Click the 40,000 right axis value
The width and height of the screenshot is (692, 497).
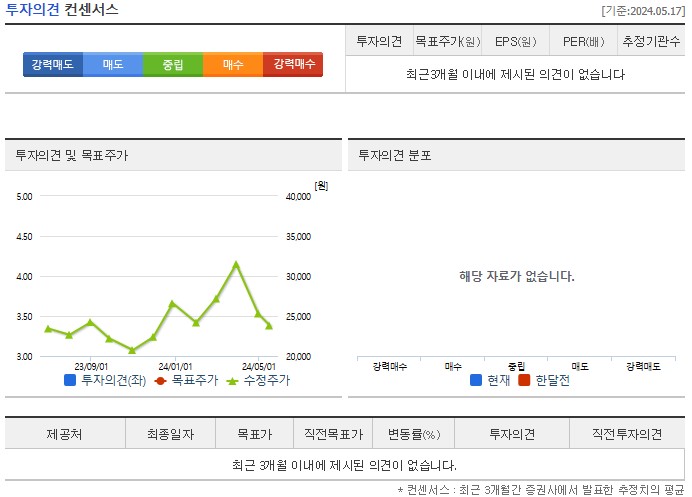(x=298, y=196)
